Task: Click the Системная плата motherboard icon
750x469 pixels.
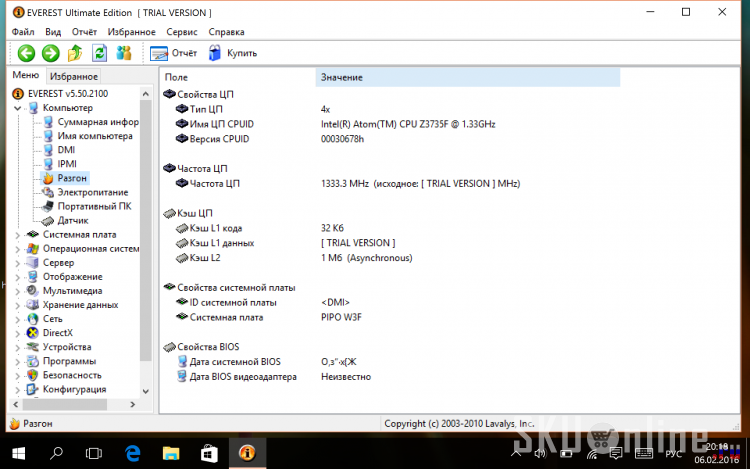Action: [33, 234]
